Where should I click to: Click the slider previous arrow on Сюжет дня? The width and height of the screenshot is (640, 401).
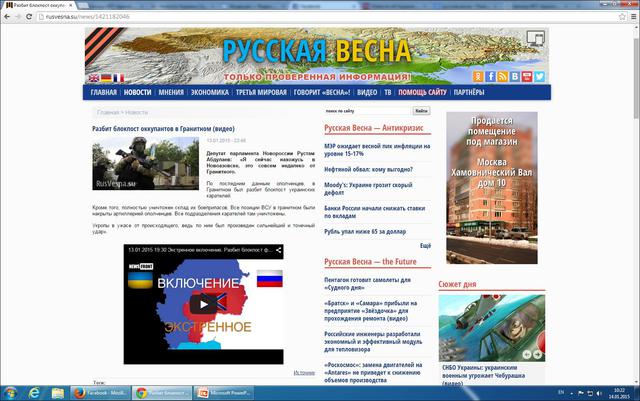(527, 354)
